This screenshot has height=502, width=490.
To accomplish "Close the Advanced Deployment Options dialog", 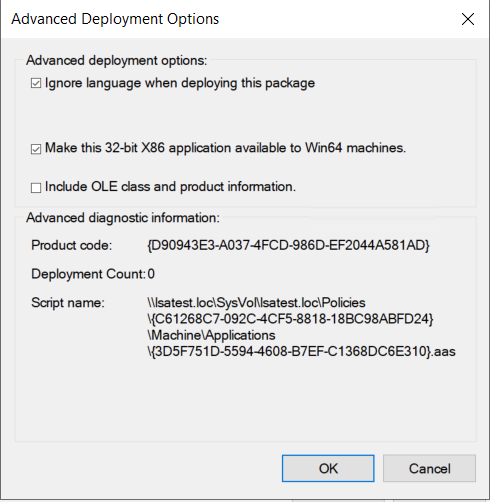I will point(468,19).
